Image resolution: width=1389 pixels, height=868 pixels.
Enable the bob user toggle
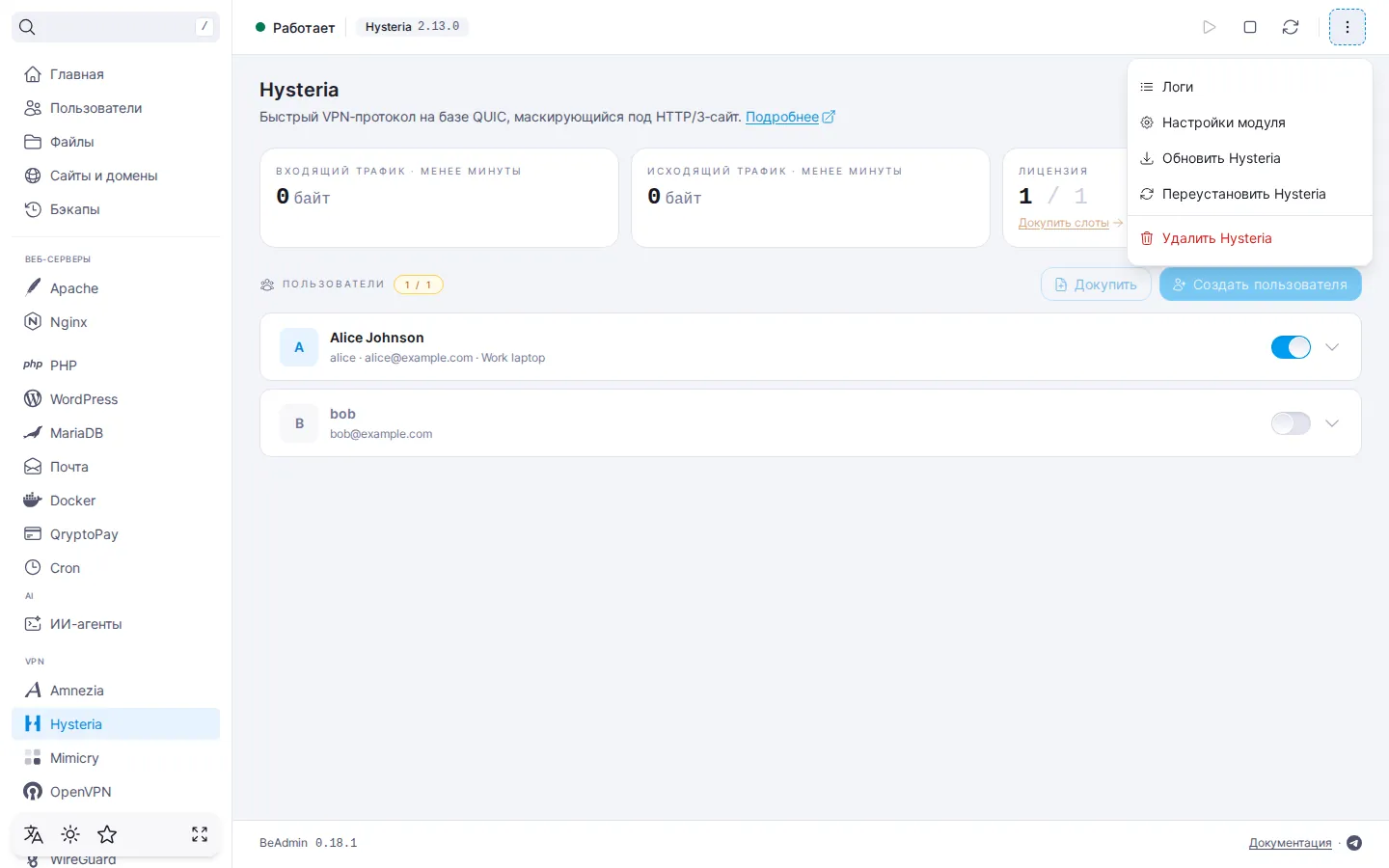click(1291, 423)
